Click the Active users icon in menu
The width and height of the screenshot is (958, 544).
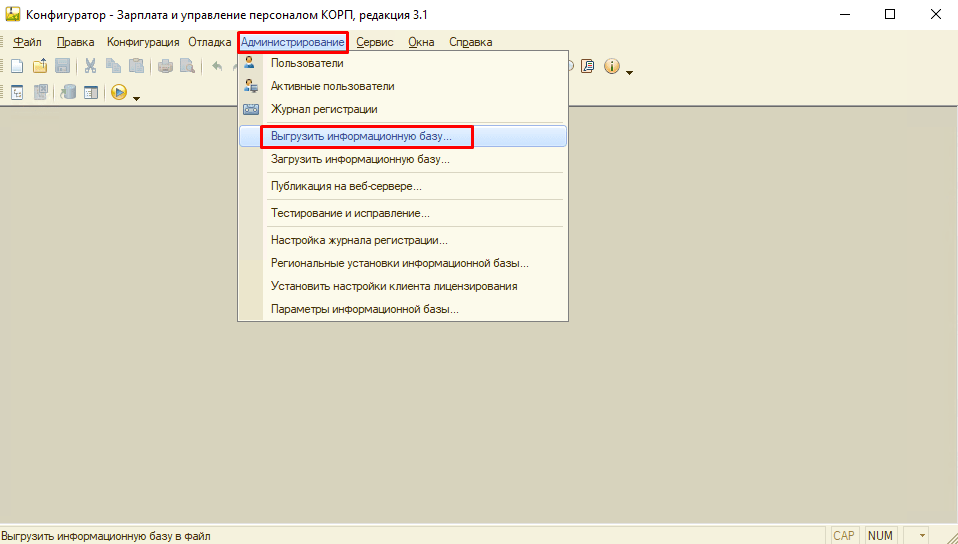pos(250,86)
